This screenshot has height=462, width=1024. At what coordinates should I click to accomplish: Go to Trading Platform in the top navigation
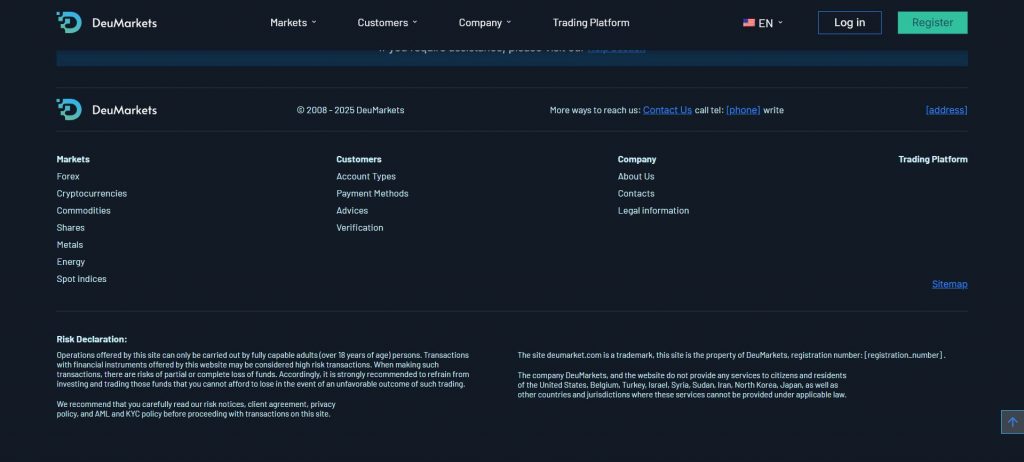coord(591,23)
